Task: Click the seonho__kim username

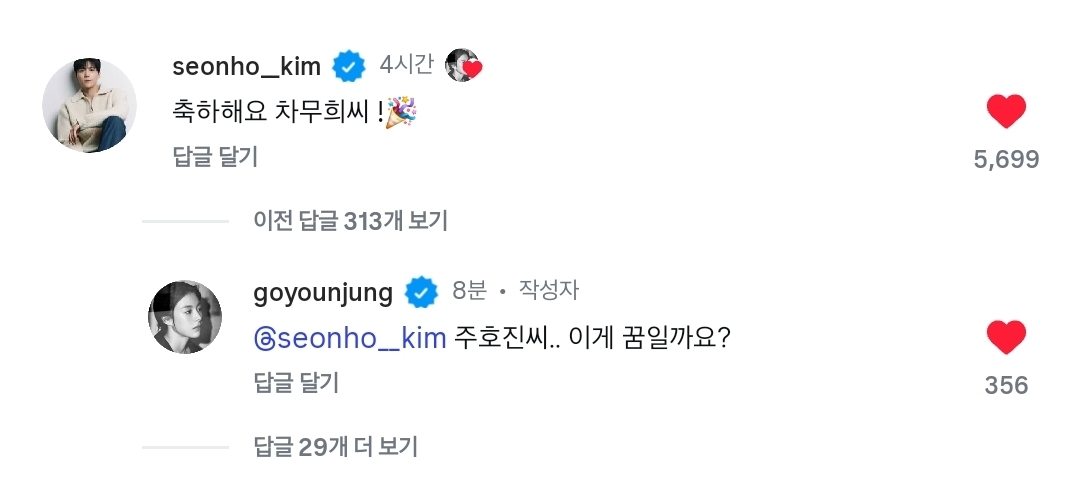Action: [246, 66]
